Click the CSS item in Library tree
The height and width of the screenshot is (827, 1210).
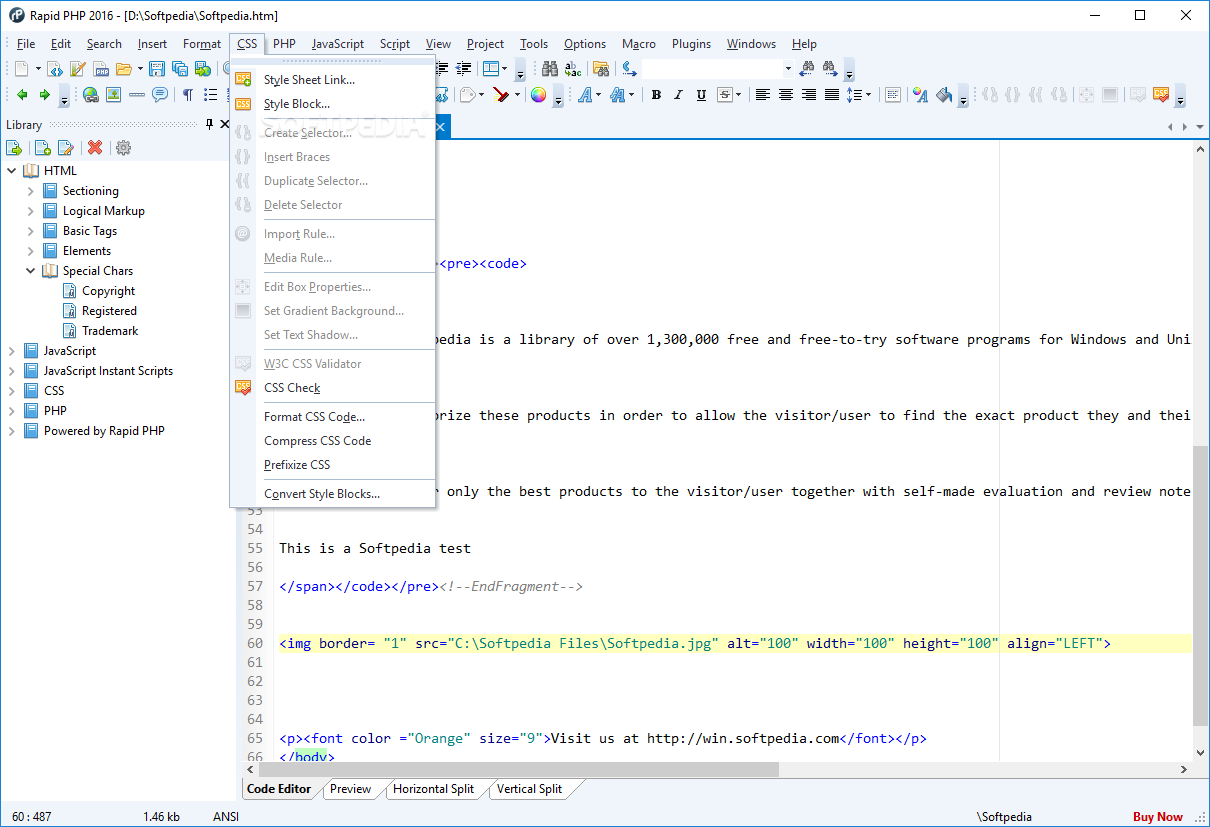tap(54, 391)
